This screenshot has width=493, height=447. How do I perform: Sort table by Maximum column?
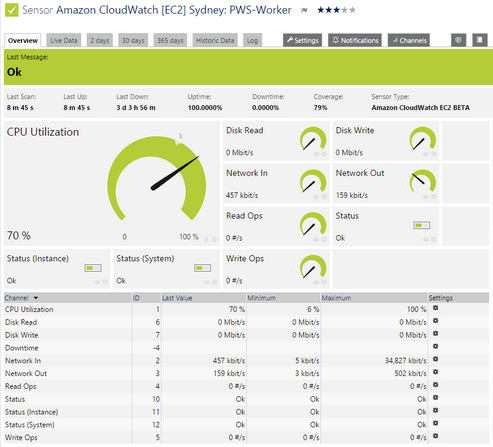tap(336, 298)
